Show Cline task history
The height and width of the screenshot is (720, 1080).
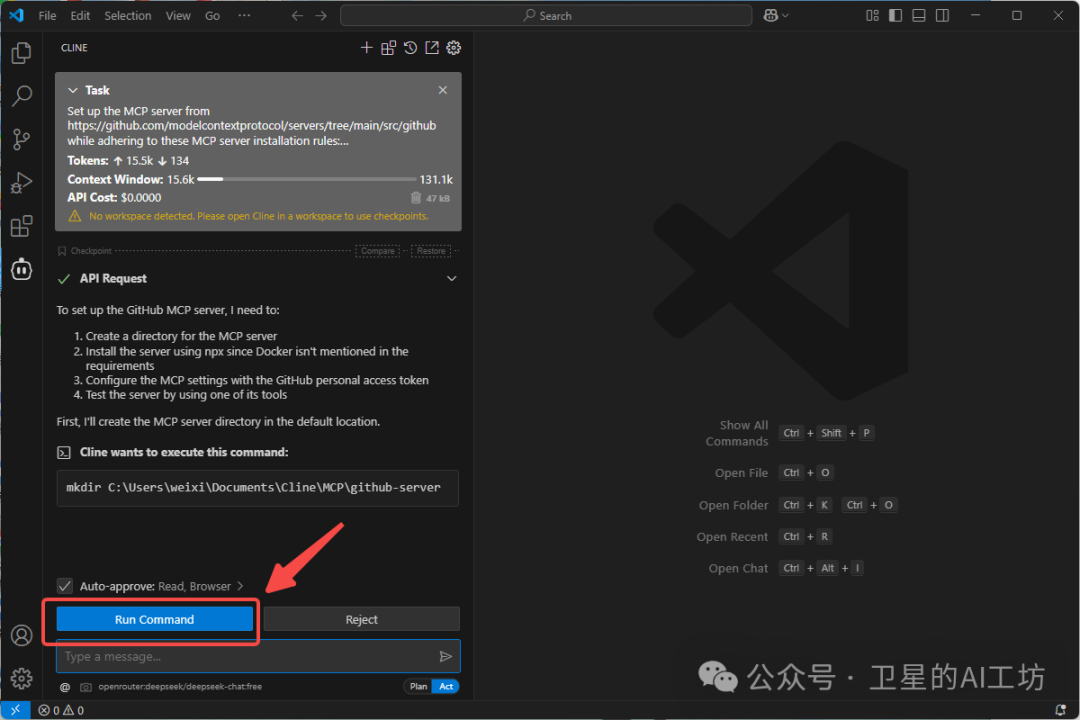[x=410, y=47]
